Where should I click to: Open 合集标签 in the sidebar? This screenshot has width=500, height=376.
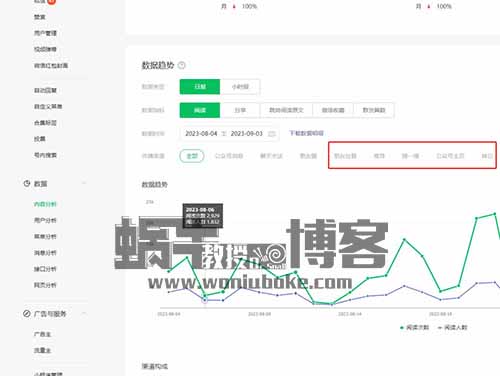point(45,123)
